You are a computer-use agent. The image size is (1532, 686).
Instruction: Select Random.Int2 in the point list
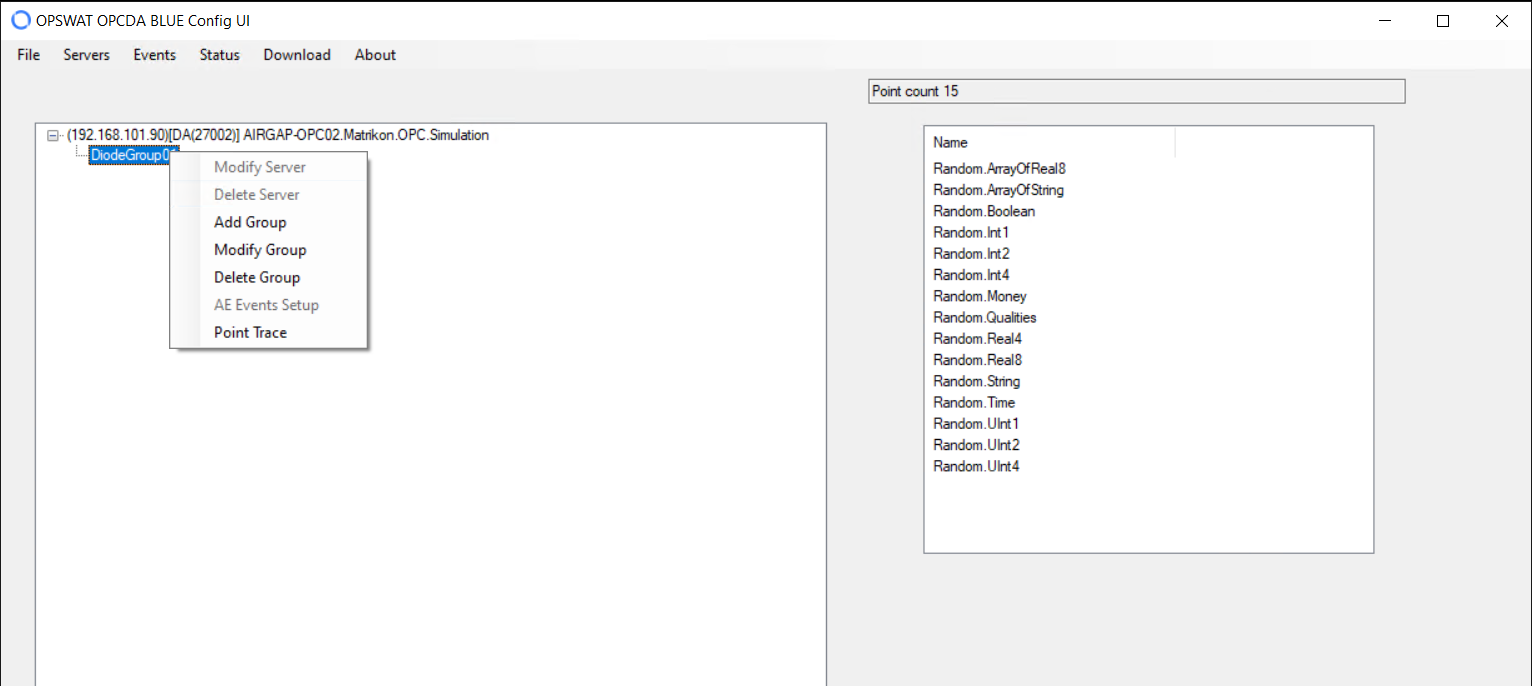click(971, 254)
